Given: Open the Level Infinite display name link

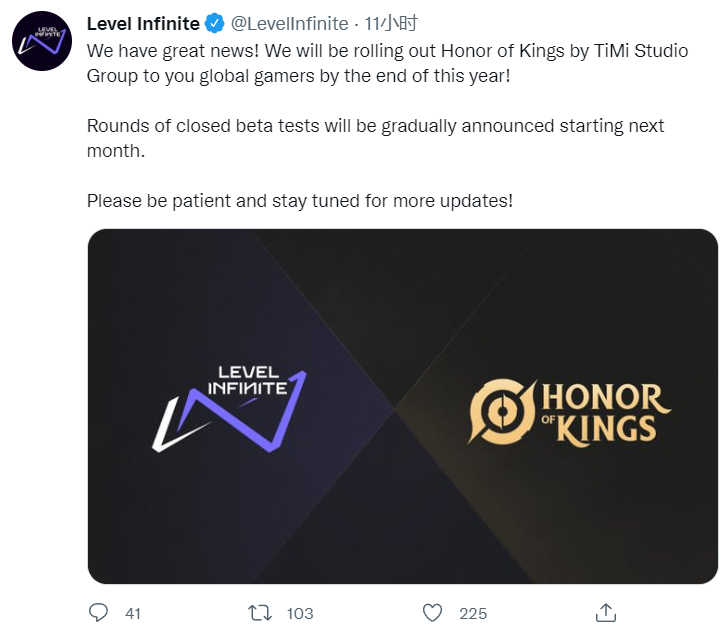Looking at the screenshot, I should click(x=144, y=23).
